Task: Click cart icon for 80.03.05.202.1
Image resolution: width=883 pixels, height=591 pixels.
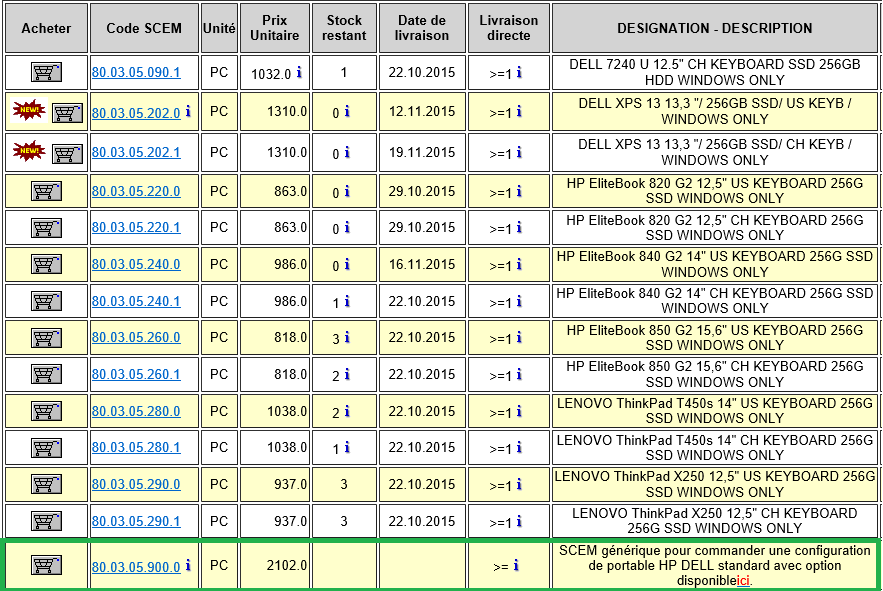Action: point(67,153)
